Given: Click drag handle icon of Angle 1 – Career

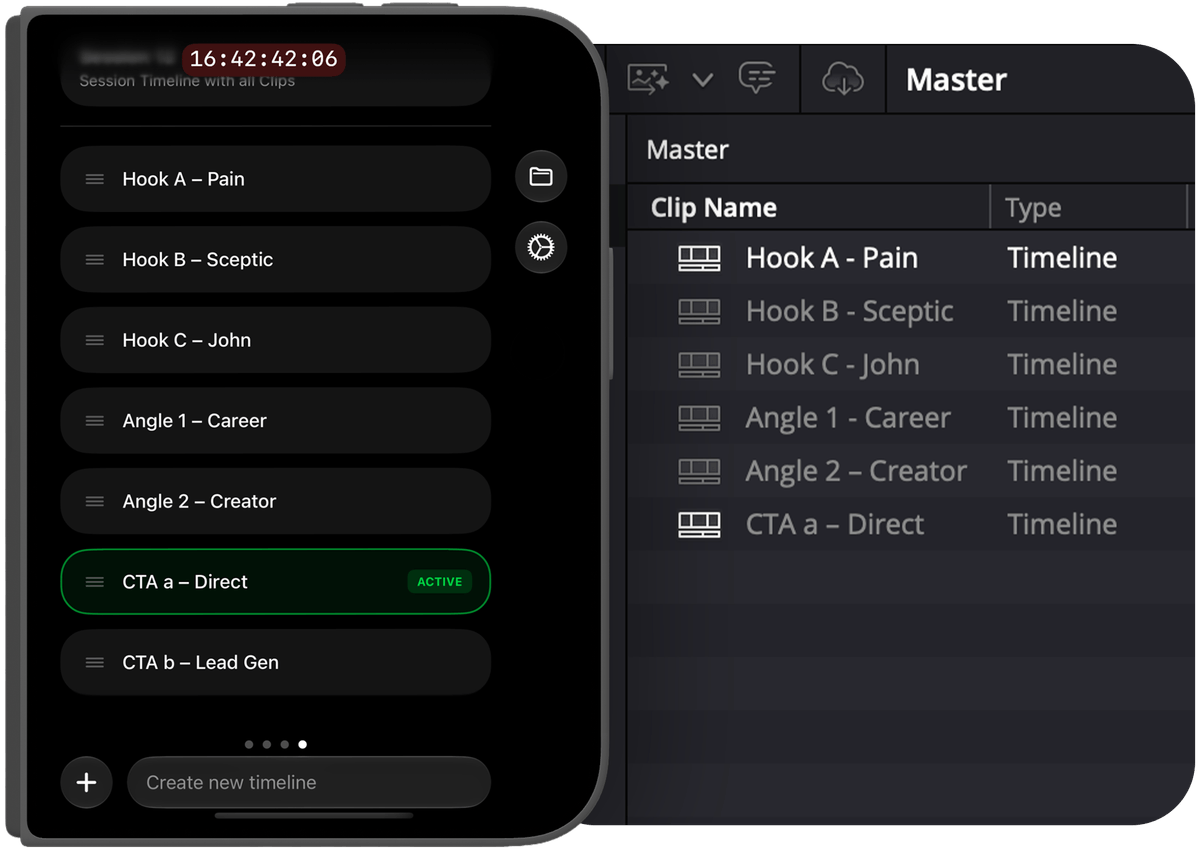Looking at the screenshot, I should coord(95,421).
